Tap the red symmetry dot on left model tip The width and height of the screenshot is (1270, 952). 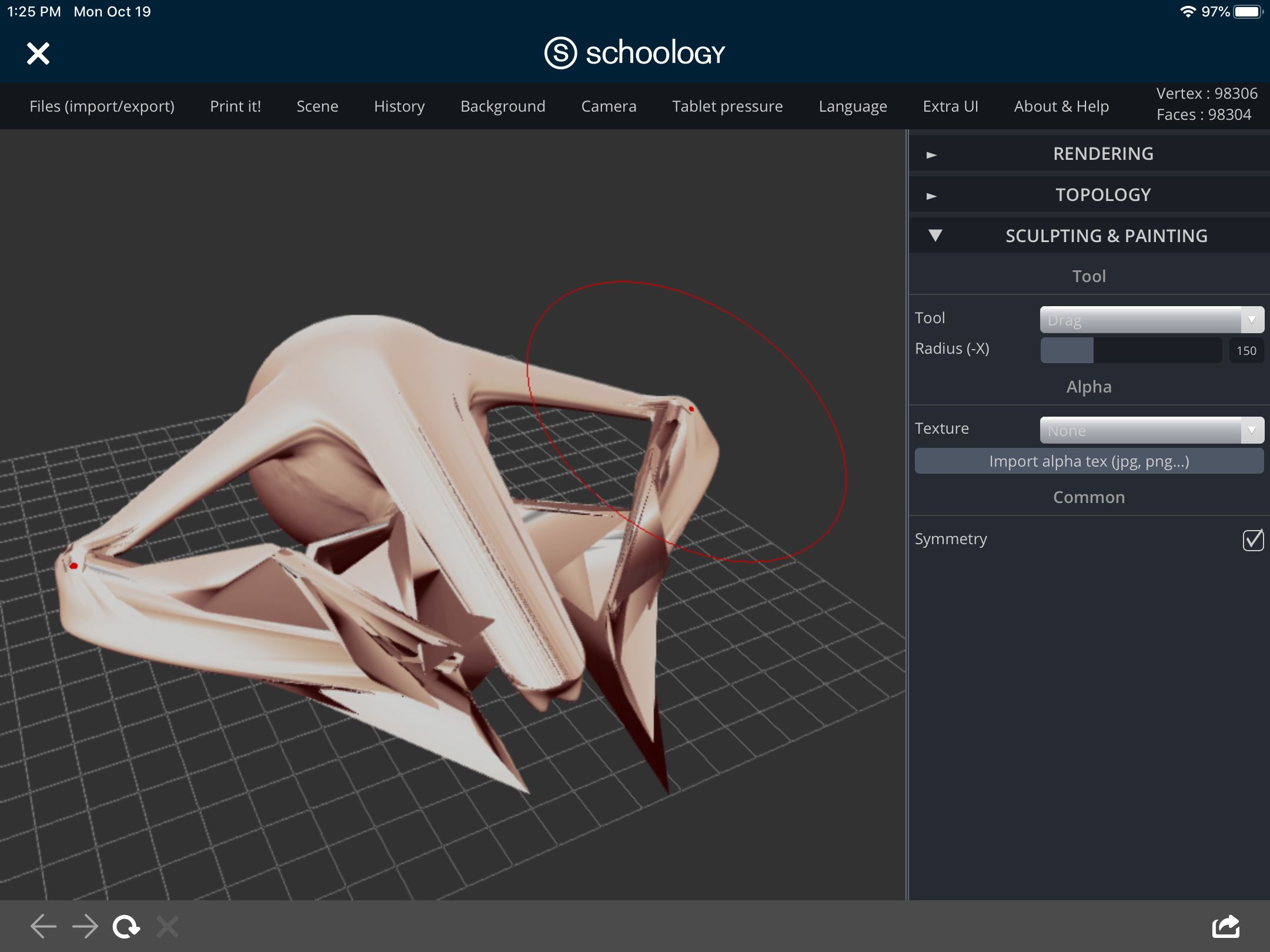click(73, 566)
